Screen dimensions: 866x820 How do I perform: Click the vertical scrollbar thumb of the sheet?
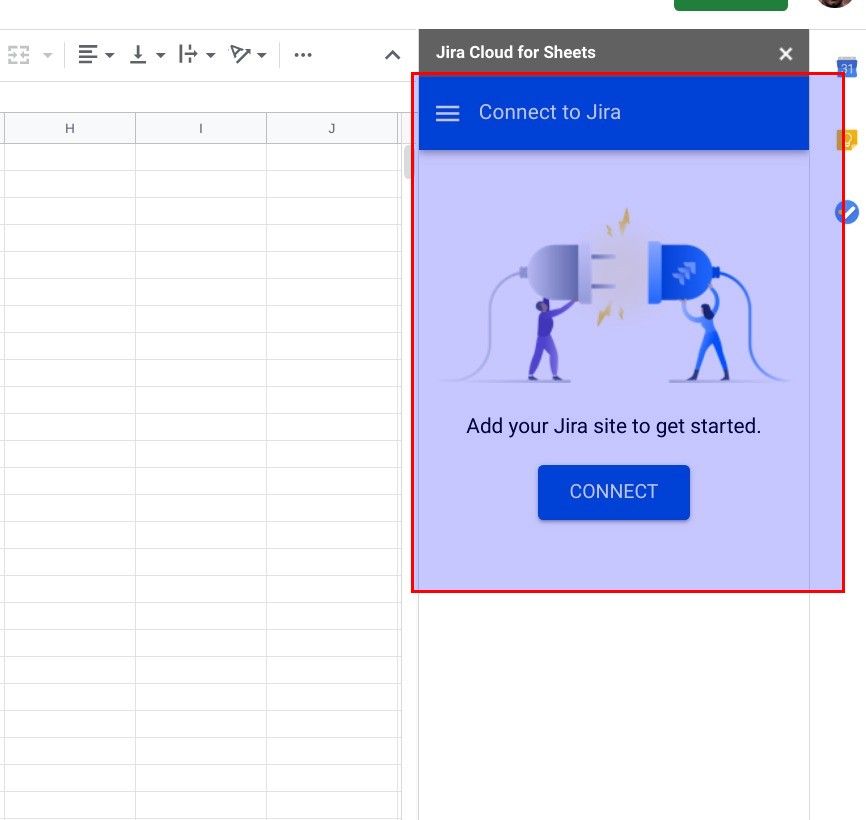(408, 162)
